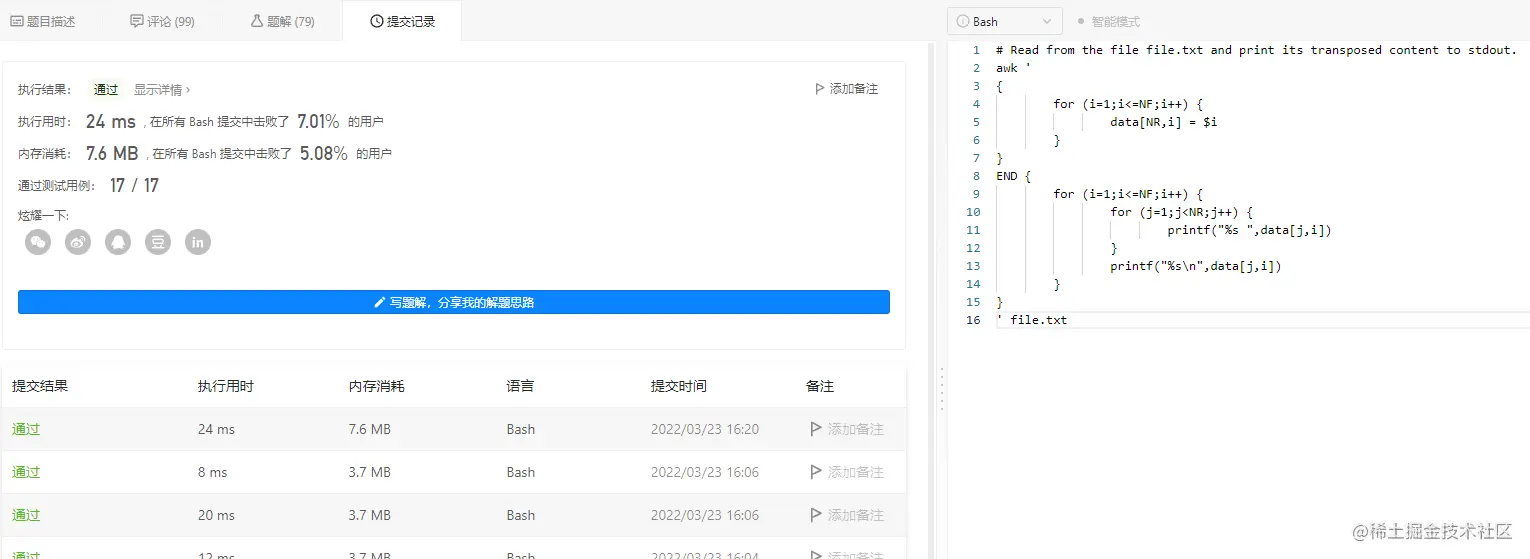Click the ' file.txt line in editor
1530x559 pixels.
click(1031, 320)
